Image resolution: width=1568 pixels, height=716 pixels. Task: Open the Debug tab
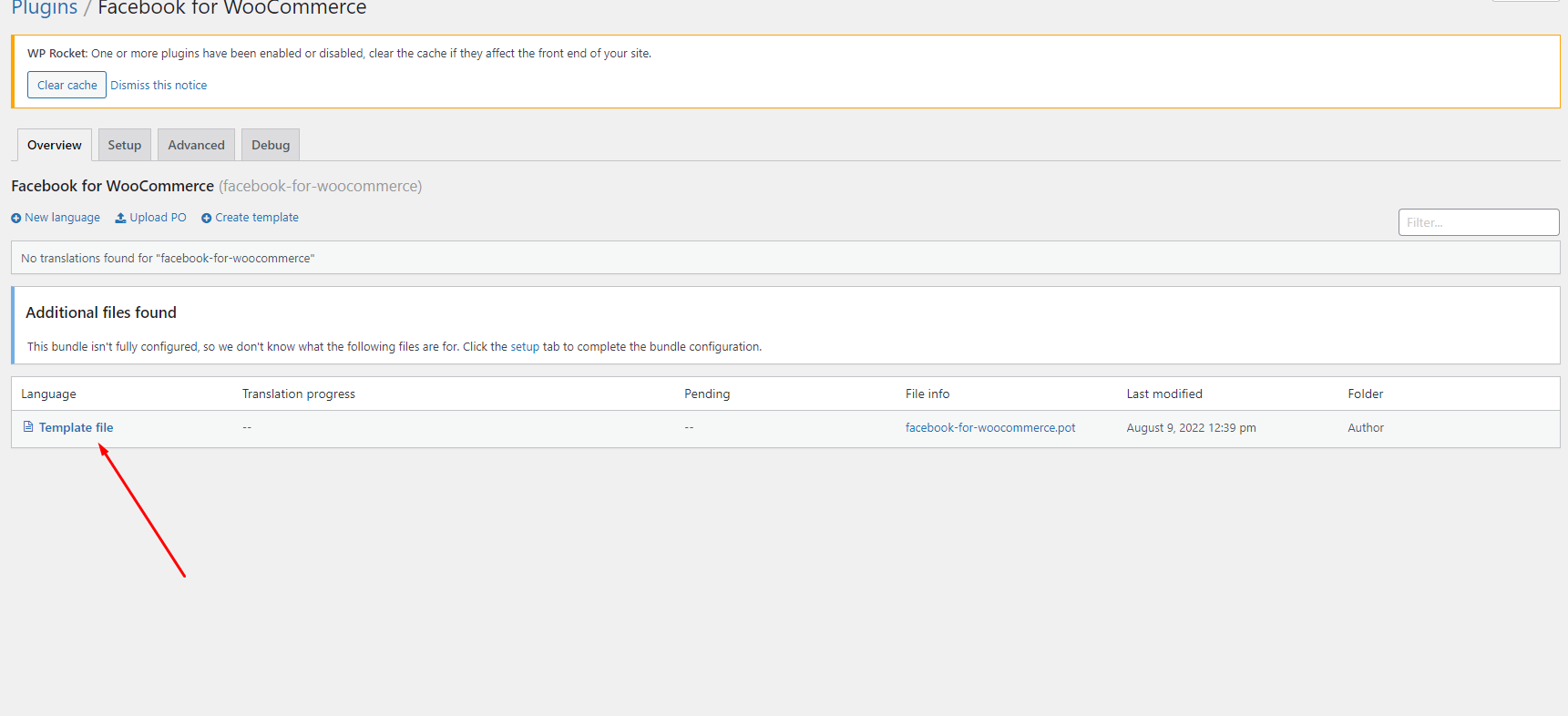[x=271, y=145]
